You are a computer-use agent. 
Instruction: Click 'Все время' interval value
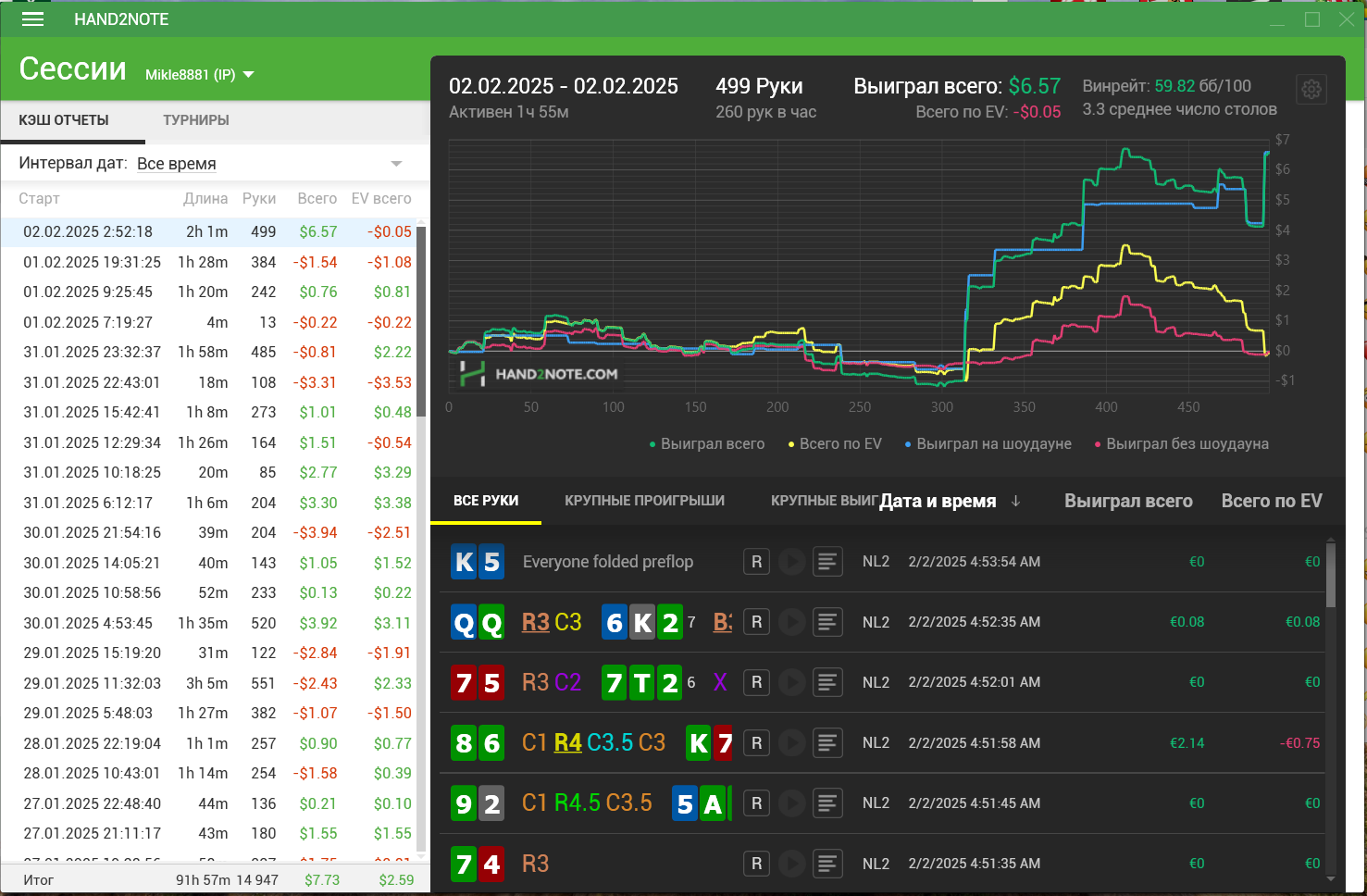click(x=176, y=164)
